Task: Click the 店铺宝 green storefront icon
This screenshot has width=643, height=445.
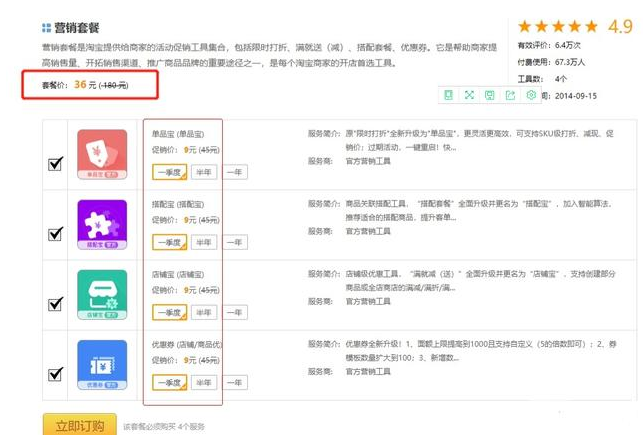Action: (102, 294)
